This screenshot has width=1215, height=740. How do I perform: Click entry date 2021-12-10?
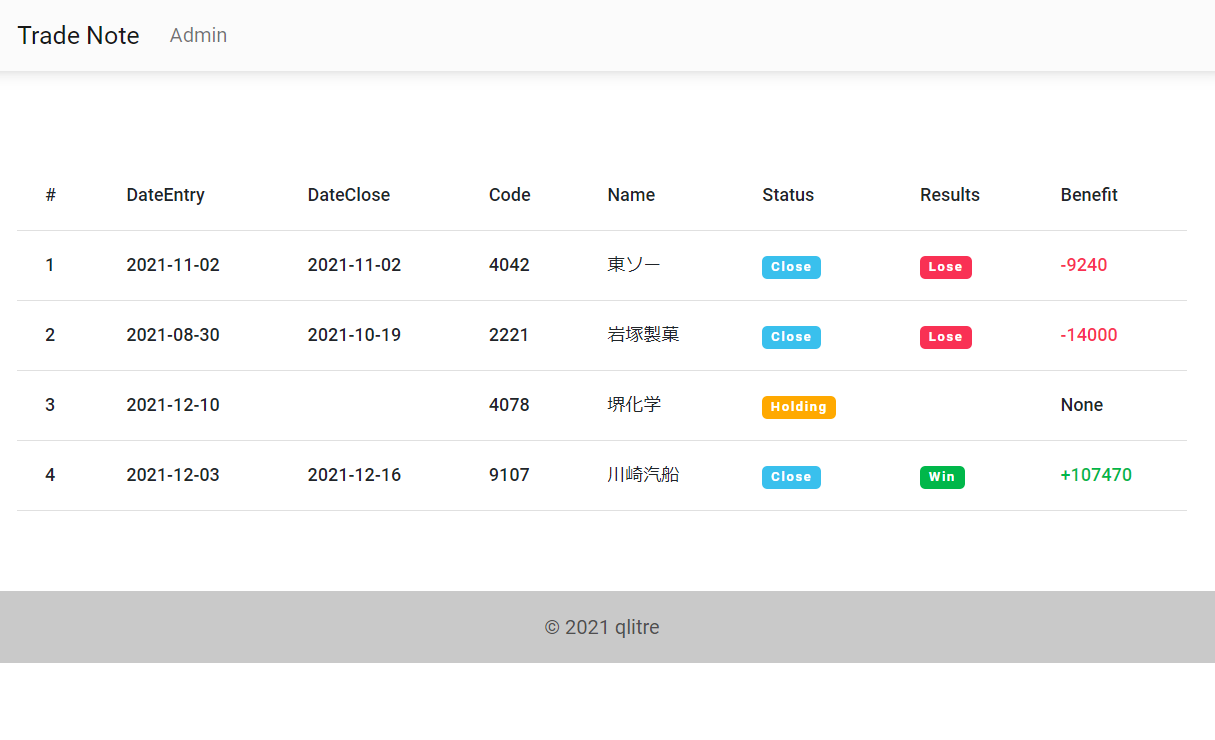click(173, 405)
